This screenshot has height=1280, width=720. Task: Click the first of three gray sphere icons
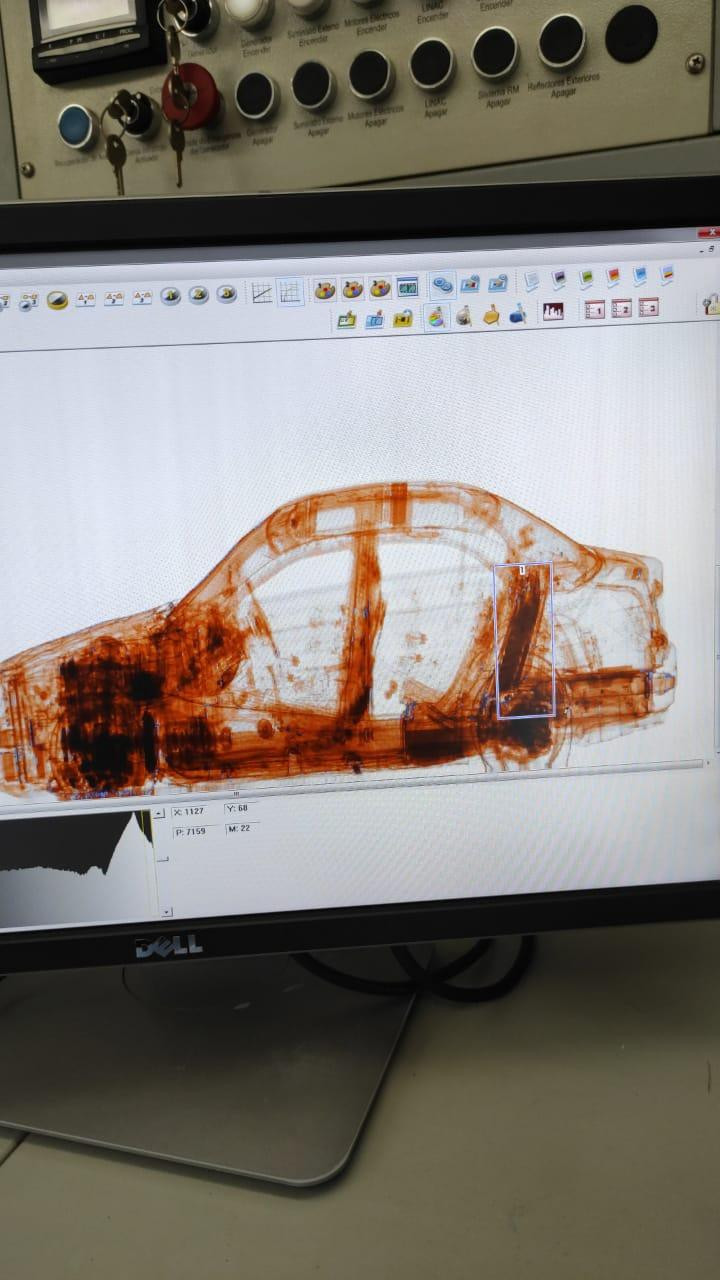tap(171, 296)
